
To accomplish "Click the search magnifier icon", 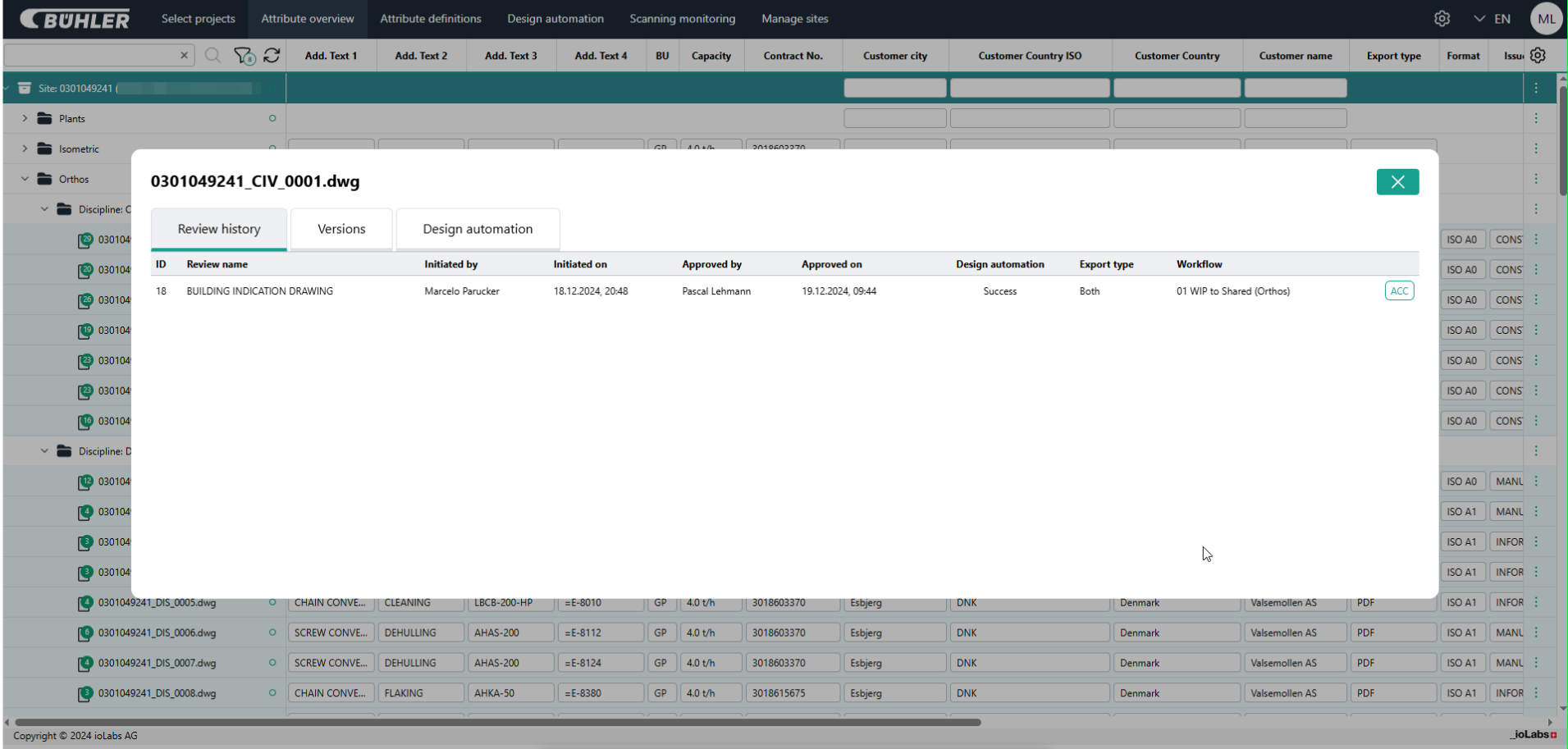I will click(213, 55).
